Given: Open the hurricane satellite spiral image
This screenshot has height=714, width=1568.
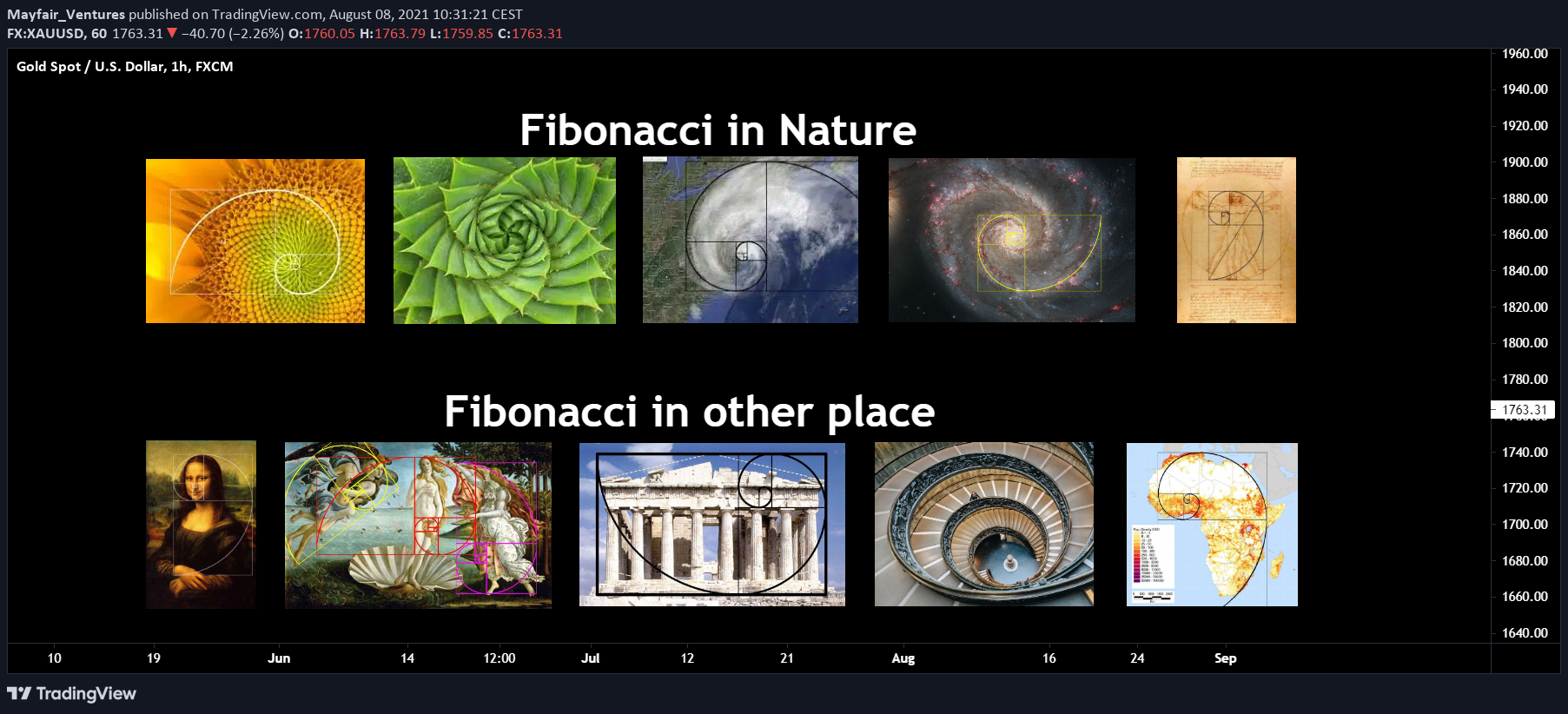Looking at the screenshot, I should click(751, 240).
